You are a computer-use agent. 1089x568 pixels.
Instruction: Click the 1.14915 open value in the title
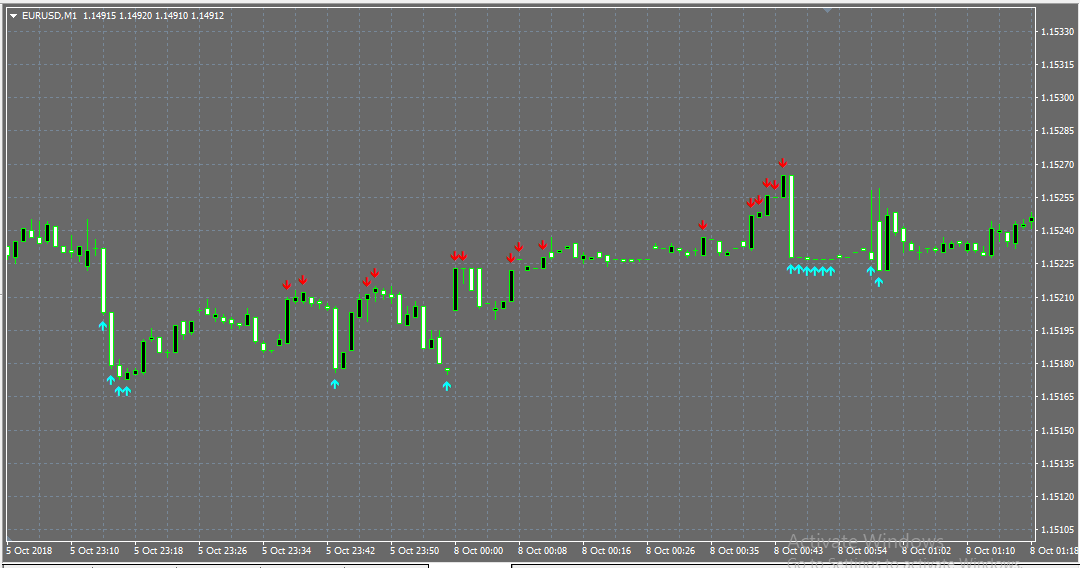point(99,15)
